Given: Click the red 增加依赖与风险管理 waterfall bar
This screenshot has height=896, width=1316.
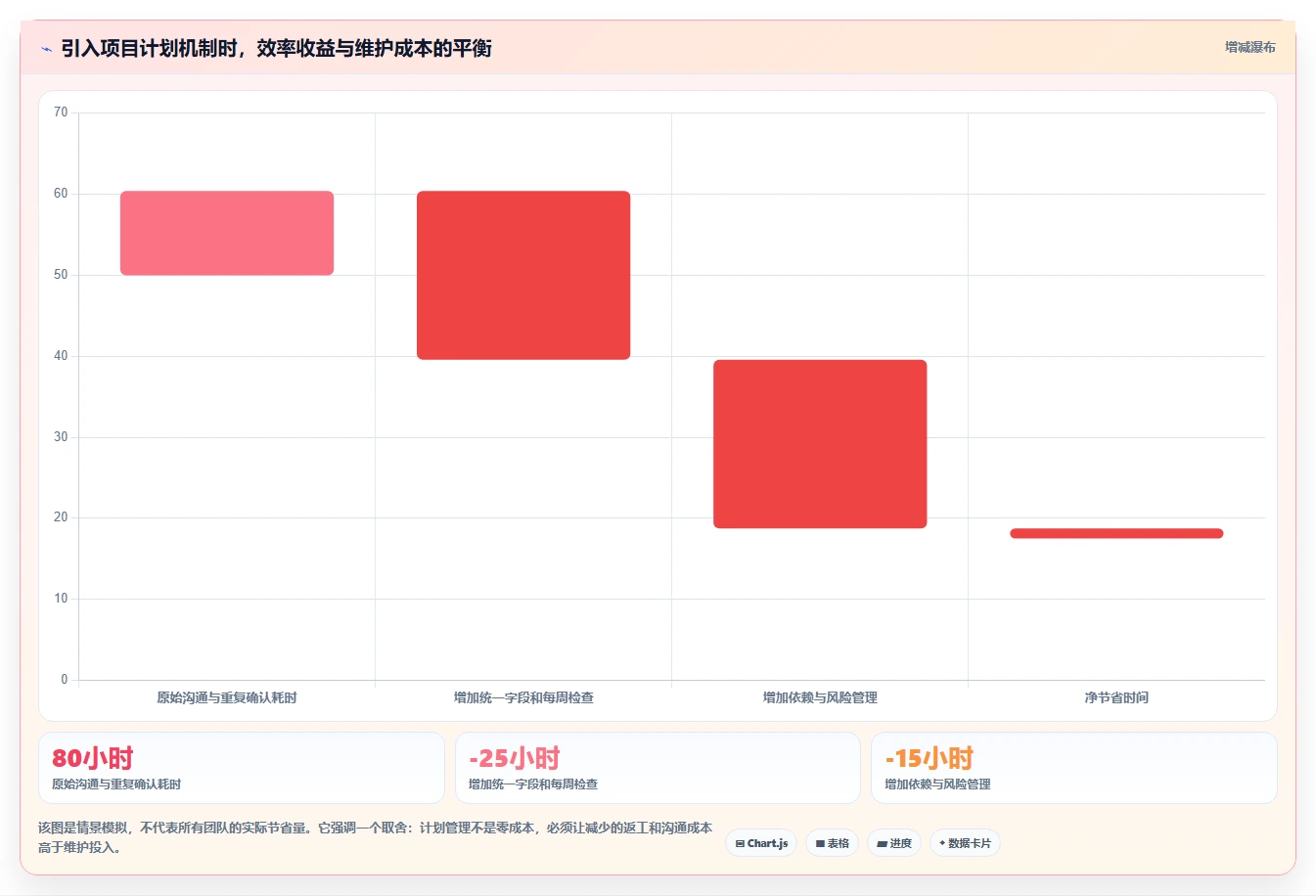Looking at the screenshot, I should (x=820, y=444).
